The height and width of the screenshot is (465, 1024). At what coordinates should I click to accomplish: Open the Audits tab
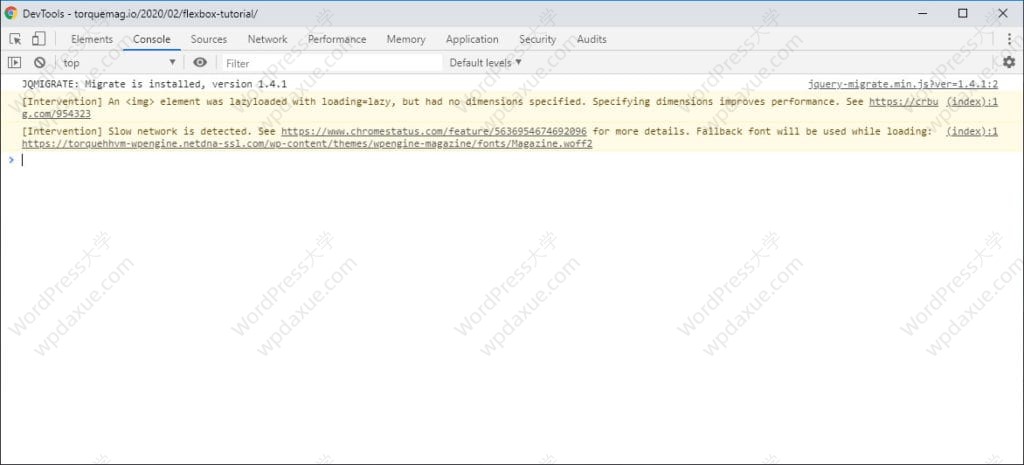point(592,39)
